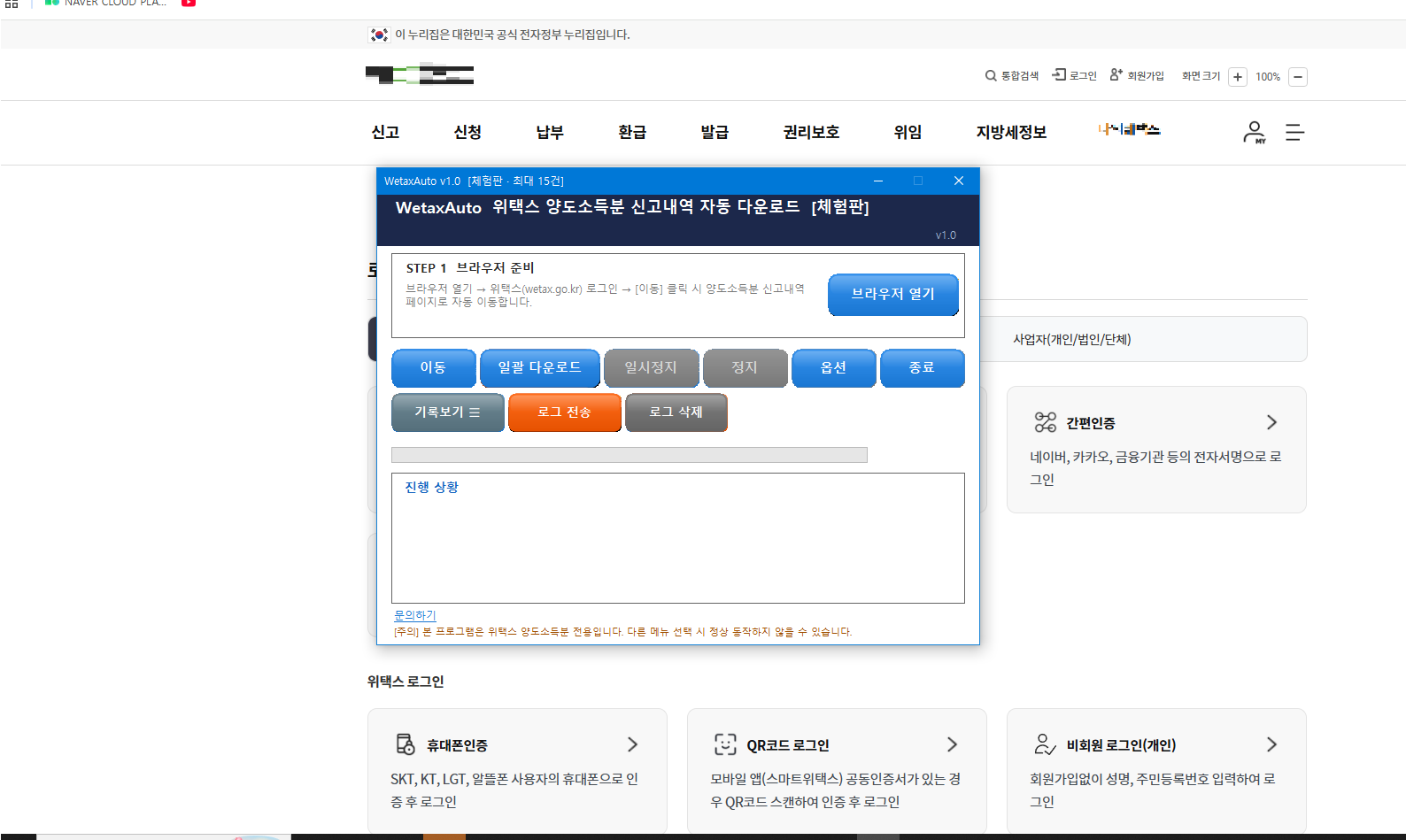
Task: Click the 통합검색 text link
Action: 1019,76
